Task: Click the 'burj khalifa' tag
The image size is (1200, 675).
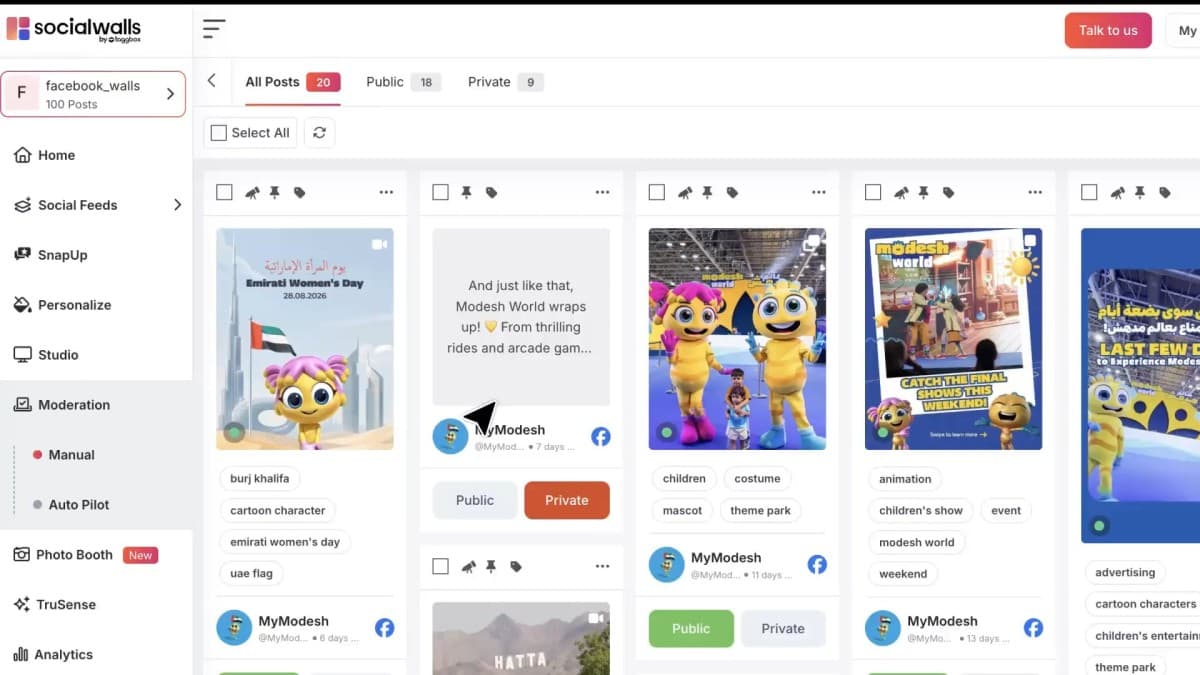Action: [260, 478]
